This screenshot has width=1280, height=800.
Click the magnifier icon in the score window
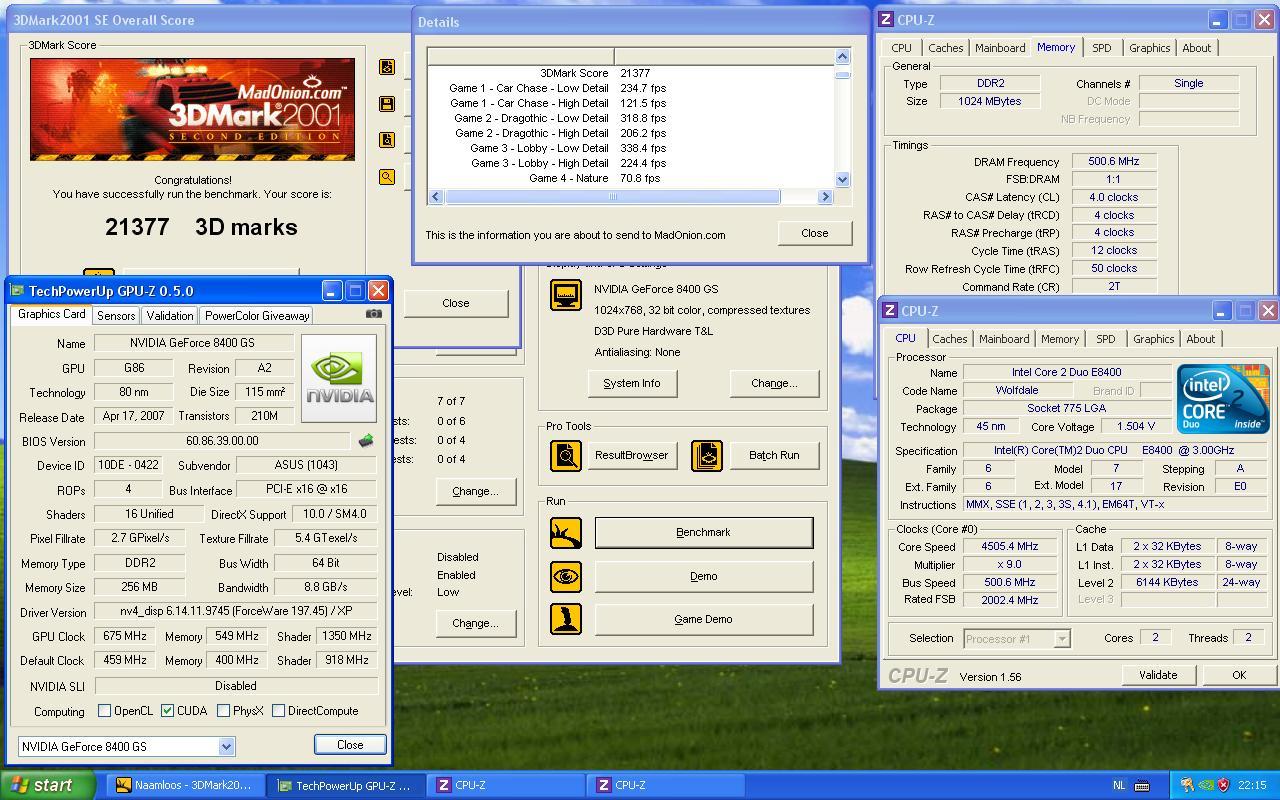click(x=387, y=177)
